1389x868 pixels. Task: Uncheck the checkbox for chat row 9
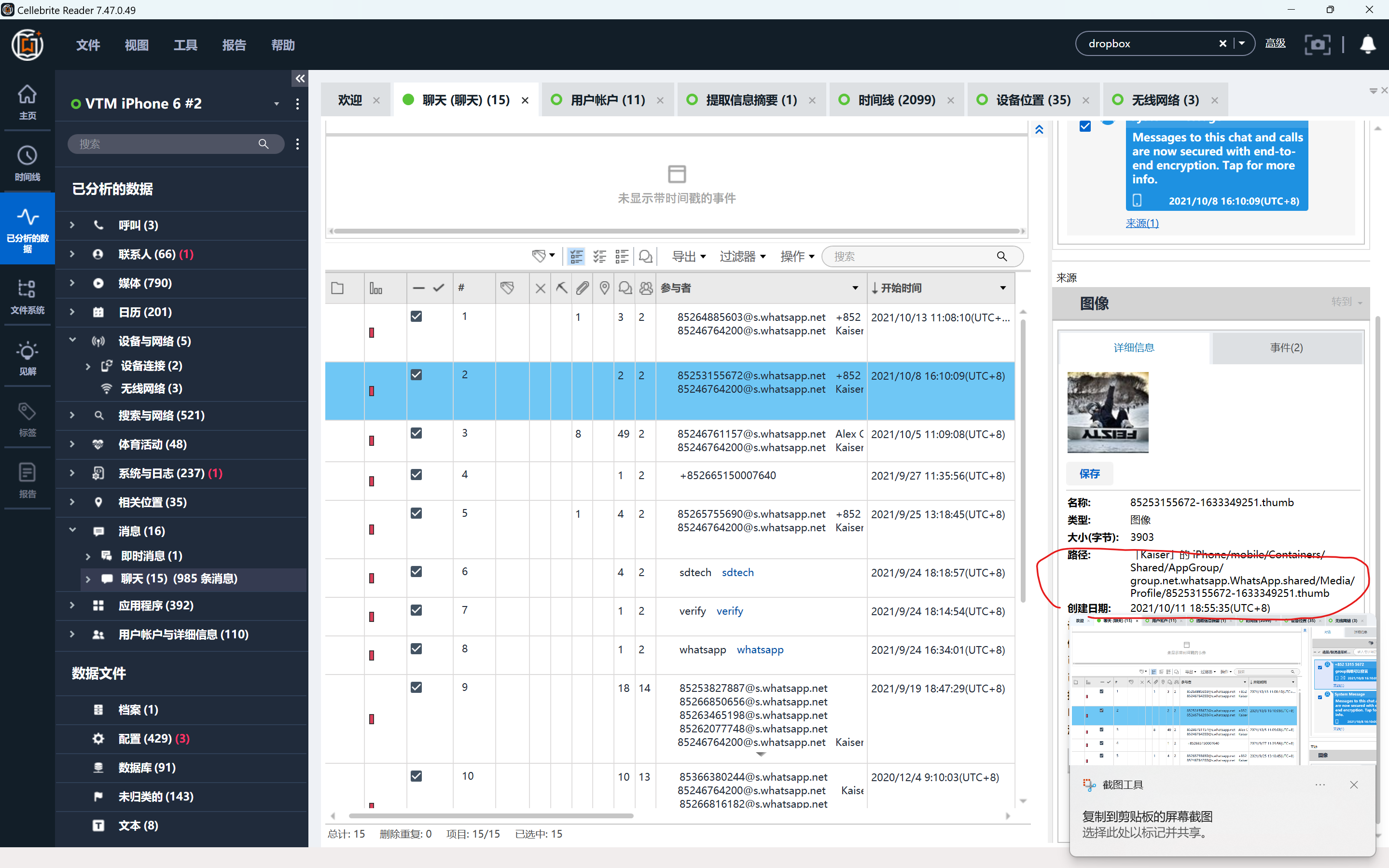(x=417, y=687)
